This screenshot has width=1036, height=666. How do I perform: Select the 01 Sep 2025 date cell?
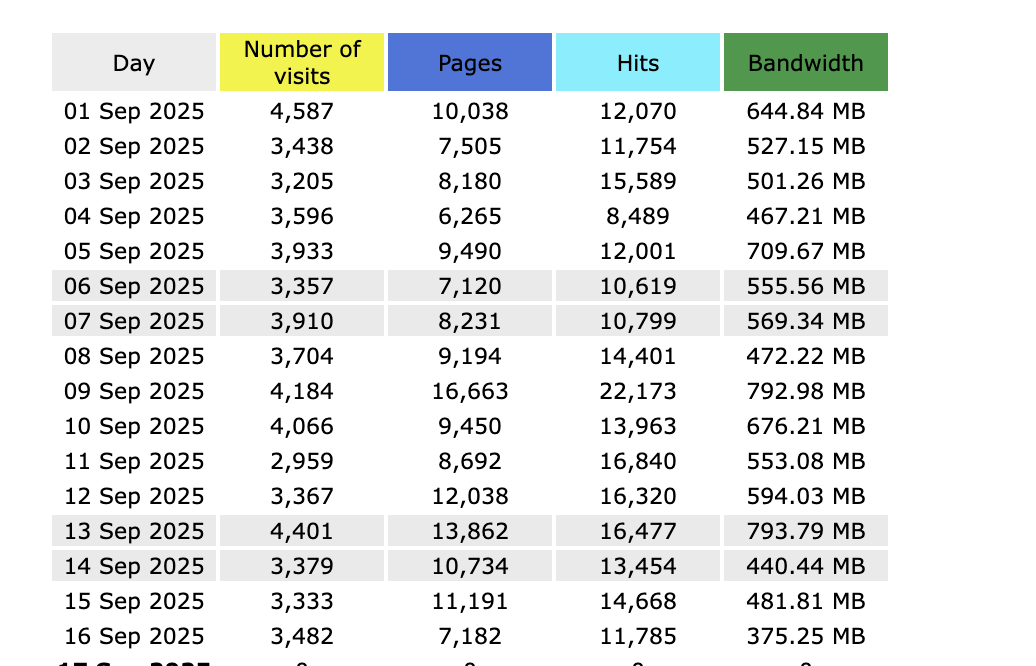click(x=134, y=111)
